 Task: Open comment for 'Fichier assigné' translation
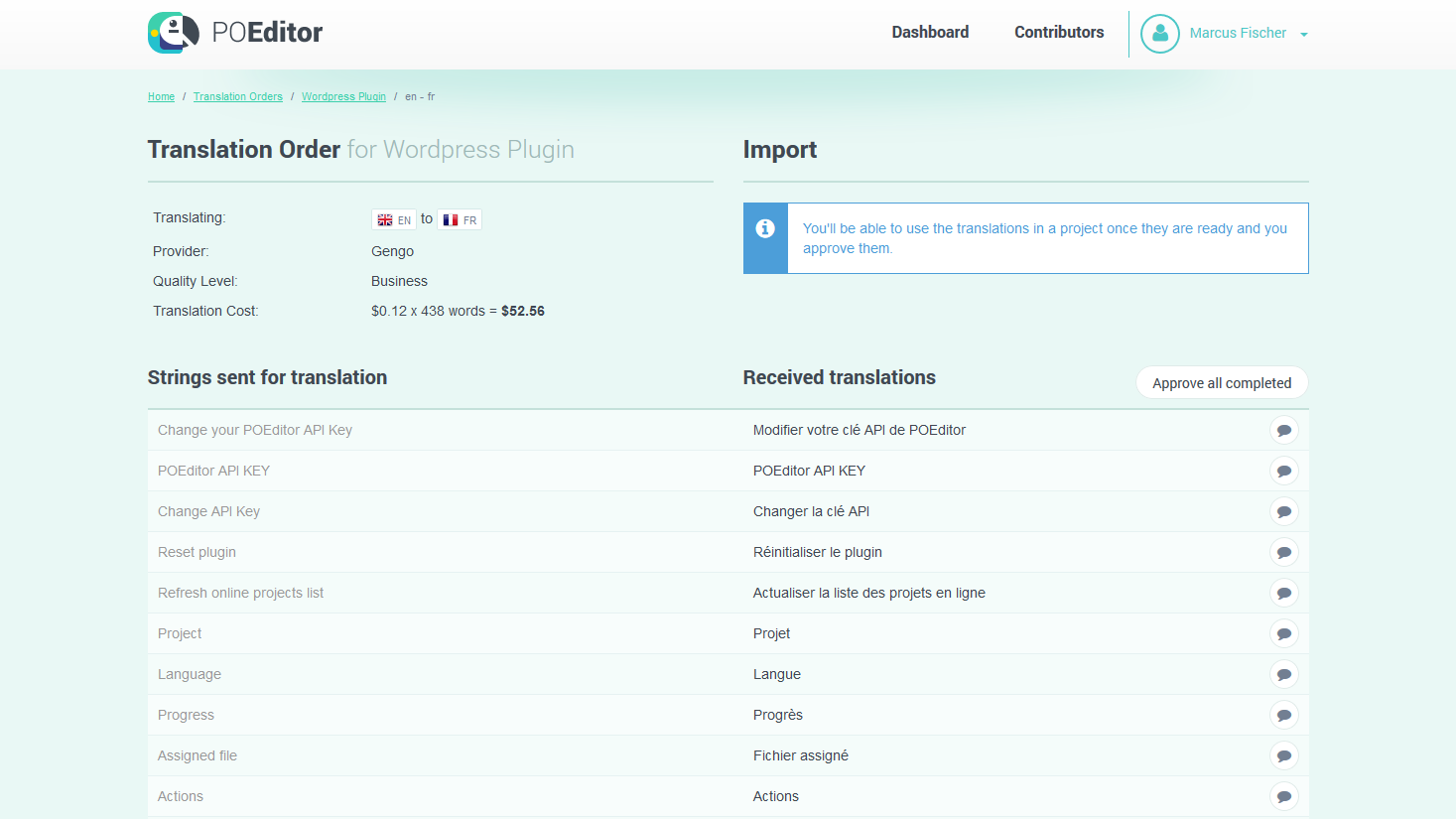coord(1284,755)
